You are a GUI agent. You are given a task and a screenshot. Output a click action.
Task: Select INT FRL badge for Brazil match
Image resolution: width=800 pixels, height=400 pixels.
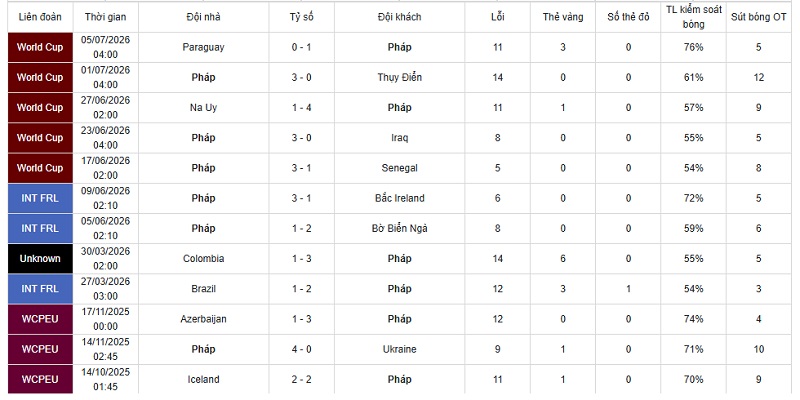40,289
